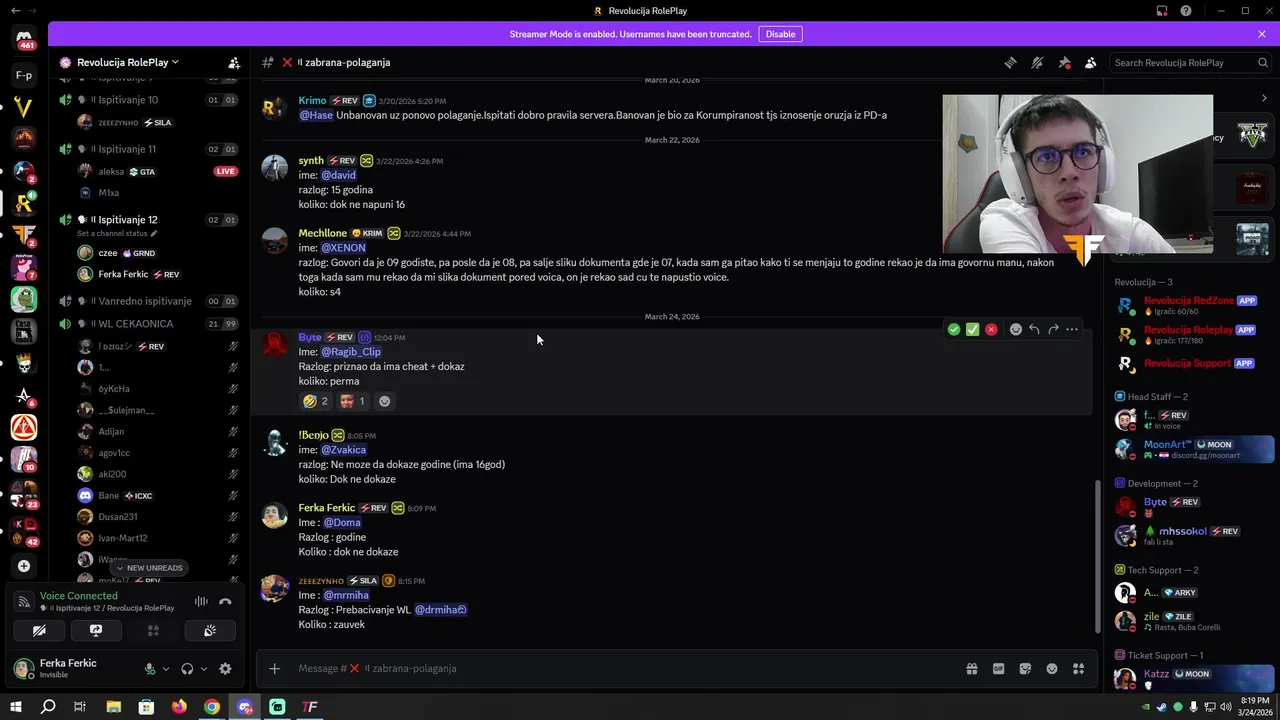Open pinned messages in channel header
The width and height of the screenshot is (1280, 720).
point(1064,62)
